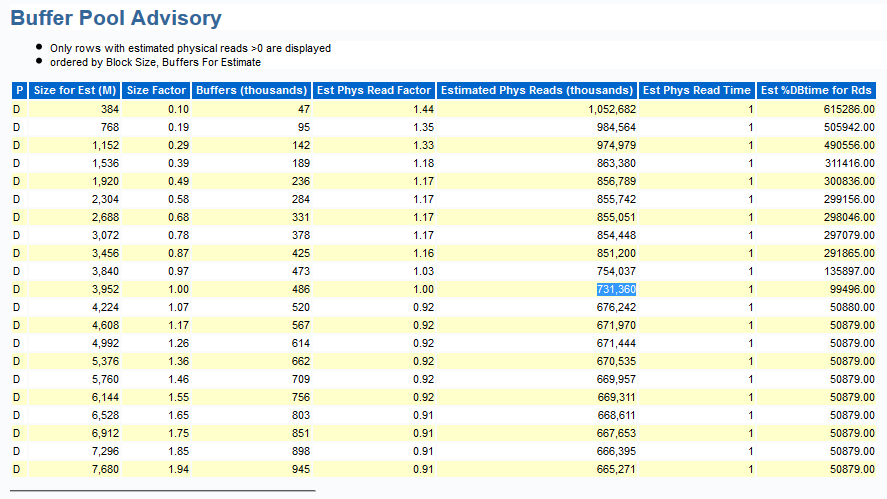
Task: Click the highlighted 731,360 cell
Action: click(x=615, y=289)
